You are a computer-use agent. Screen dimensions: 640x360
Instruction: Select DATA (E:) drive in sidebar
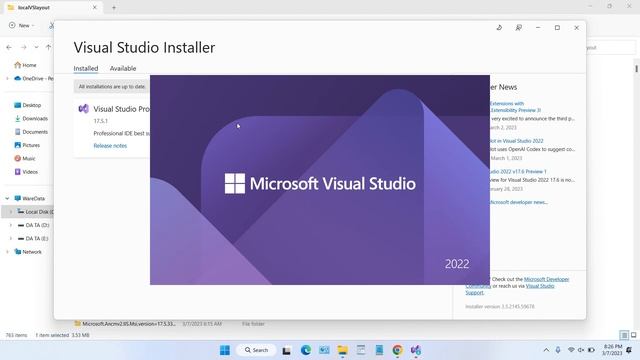pyautogui.click(x=33, y=238)
